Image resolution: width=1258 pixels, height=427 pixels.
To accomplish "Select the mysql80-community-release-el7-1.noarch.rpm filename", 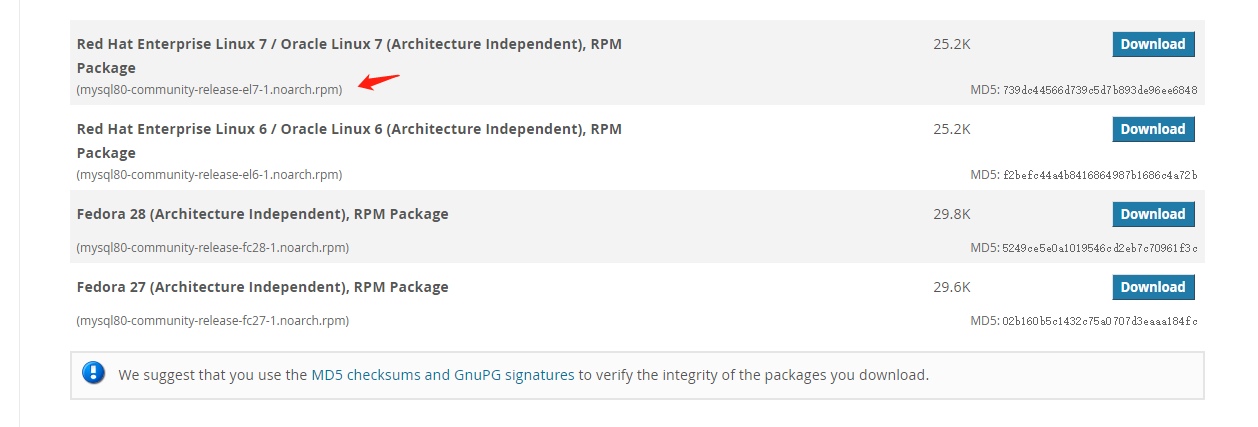I will click(209, 90).
